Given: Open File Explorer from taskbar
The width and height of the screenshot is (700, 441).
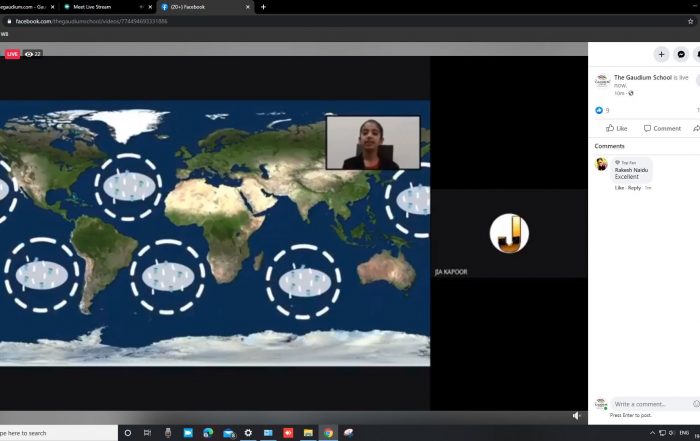Looking at the screenshot, I should tap(308, 433).
